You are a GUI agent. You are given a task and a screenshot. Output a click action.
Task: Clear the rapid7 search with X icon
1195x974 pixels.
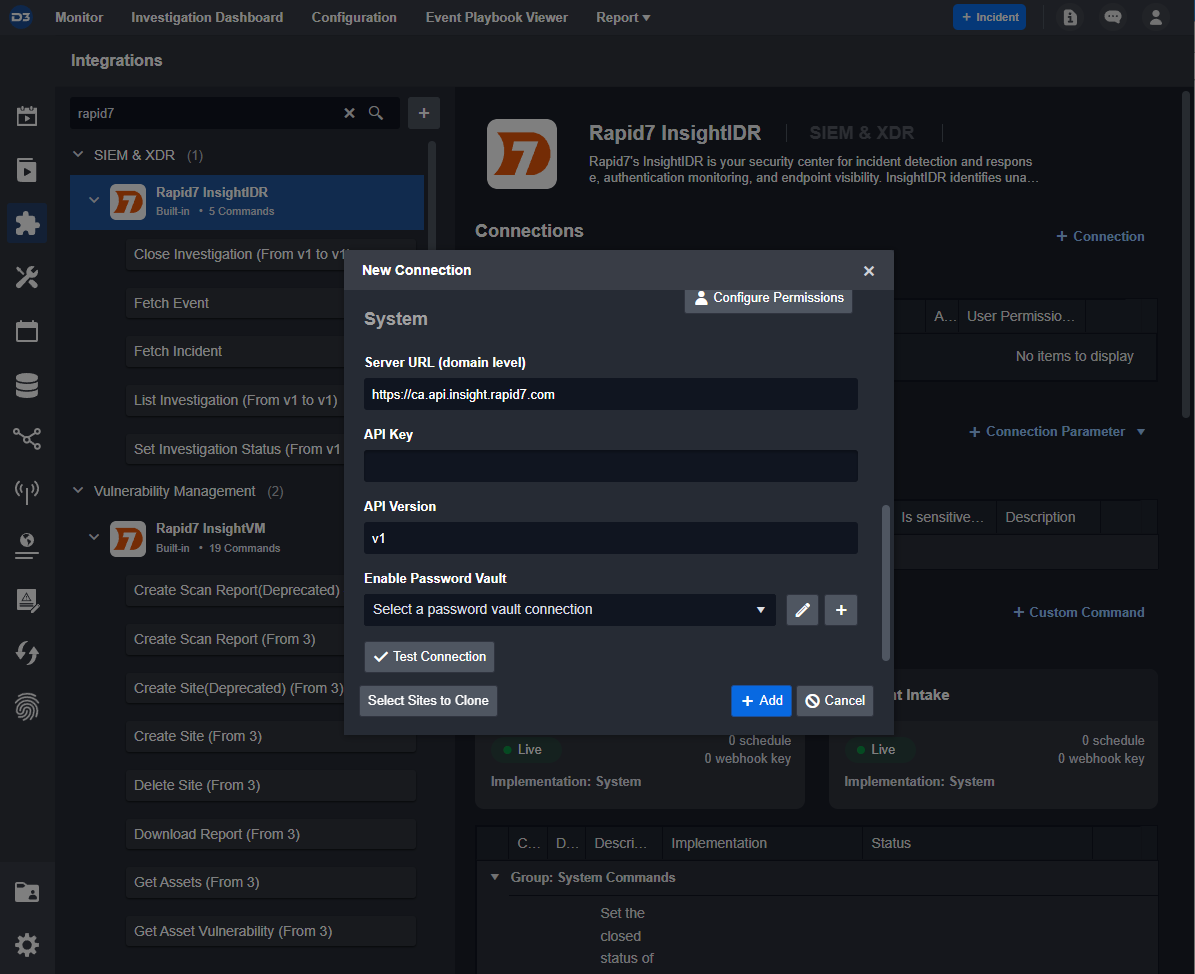(x=349, y=113)
